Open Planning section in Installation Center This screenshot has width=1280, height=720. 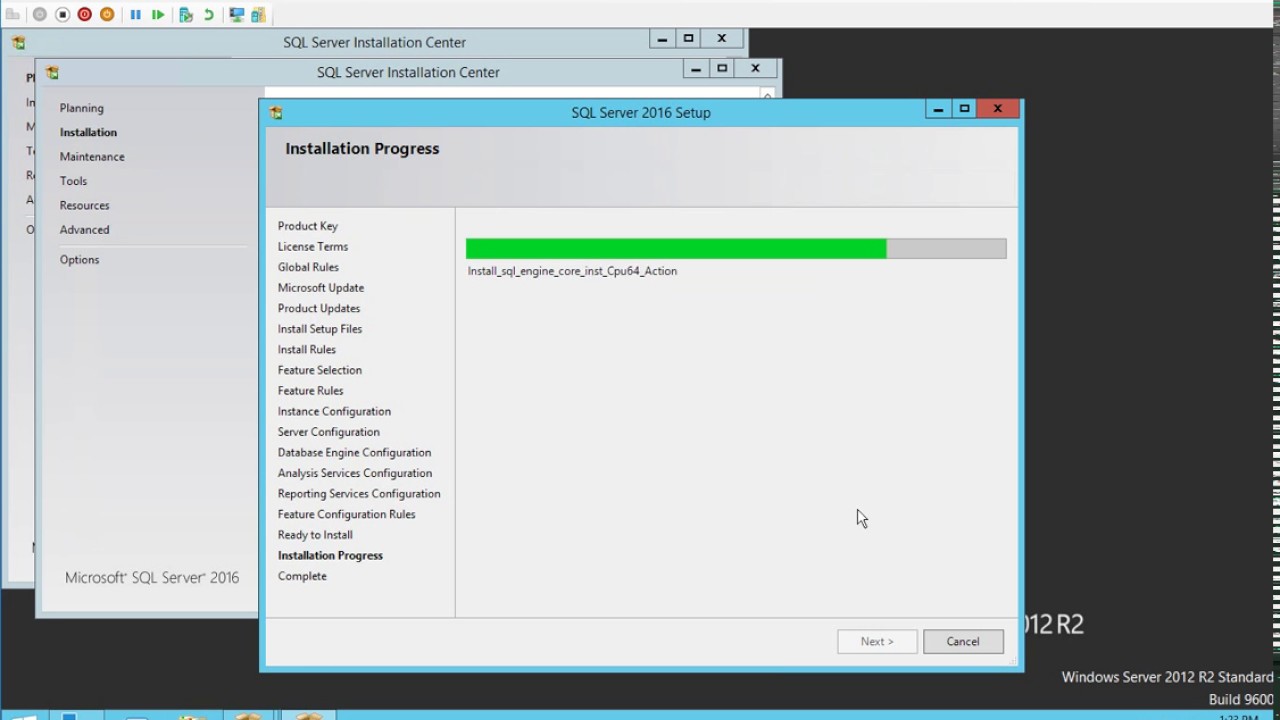pyautogui.click(x=81, y=108)
